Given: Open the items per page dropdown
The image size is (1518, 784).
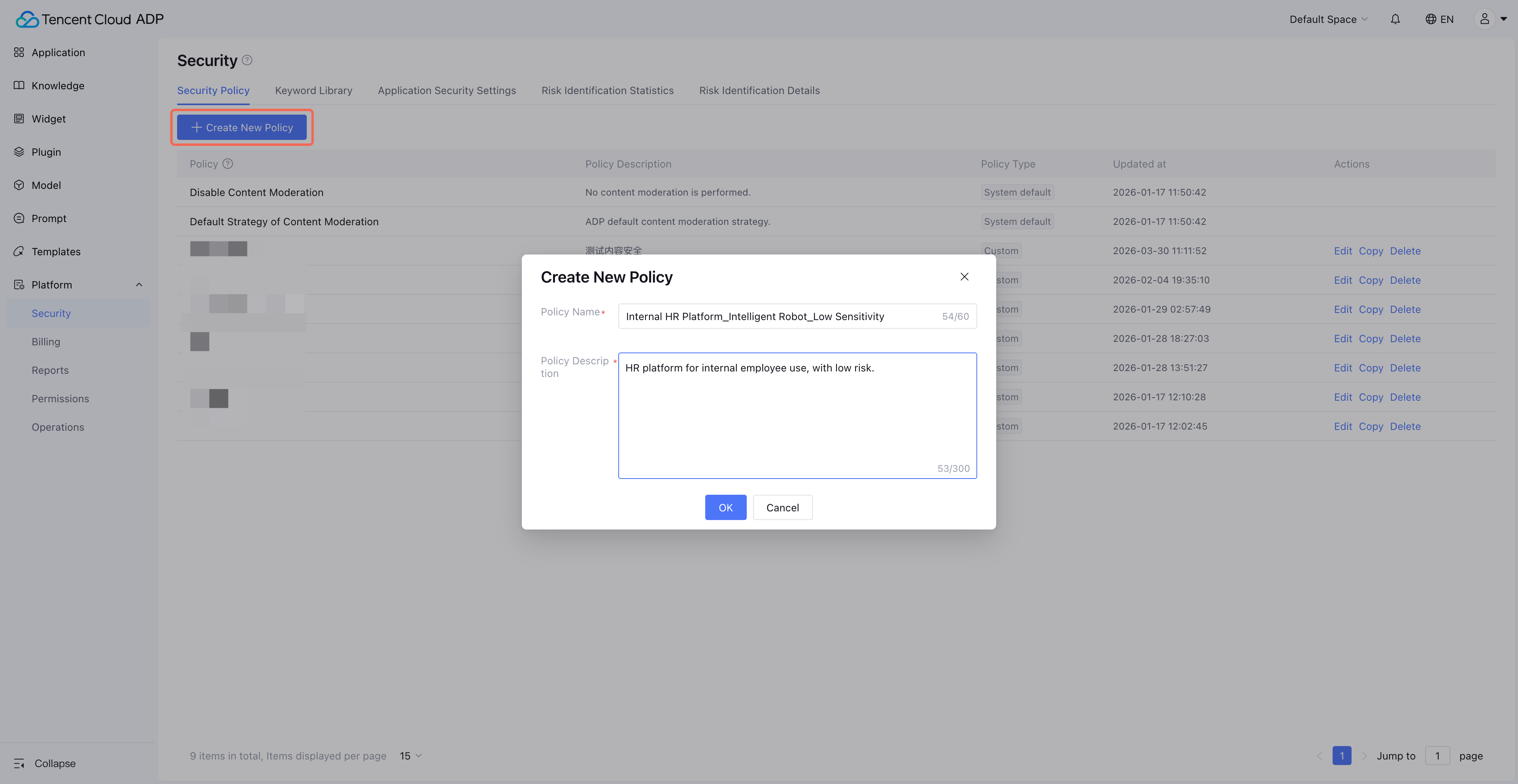Looking at the screenshot, I should [x=411, y=756].
